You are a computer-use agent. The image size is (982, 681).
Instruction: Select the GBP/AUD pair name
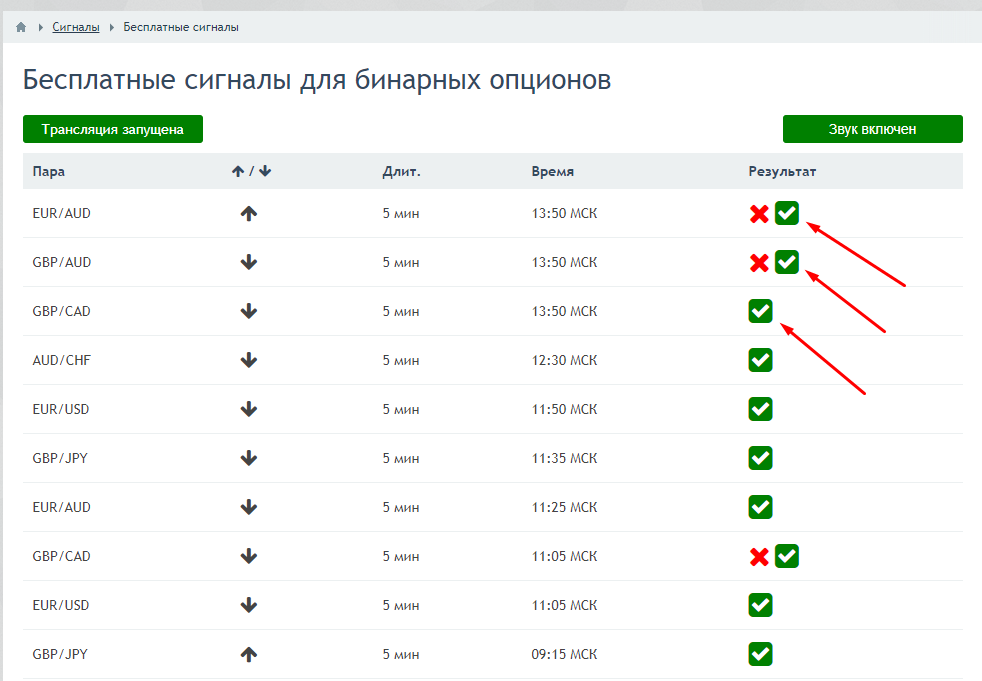click(61, 263)
